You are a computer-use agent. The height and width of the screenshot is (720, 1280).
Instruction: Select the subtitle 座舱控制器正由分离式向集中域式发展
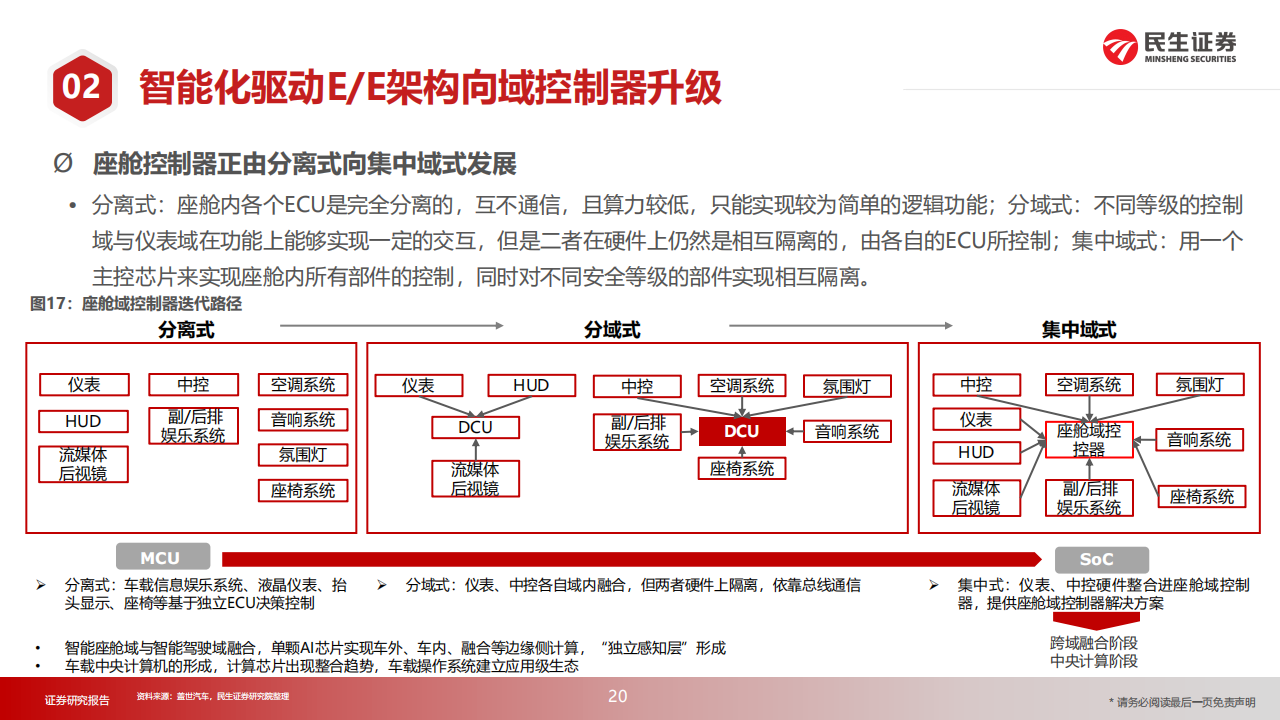[x=304, y=163]
